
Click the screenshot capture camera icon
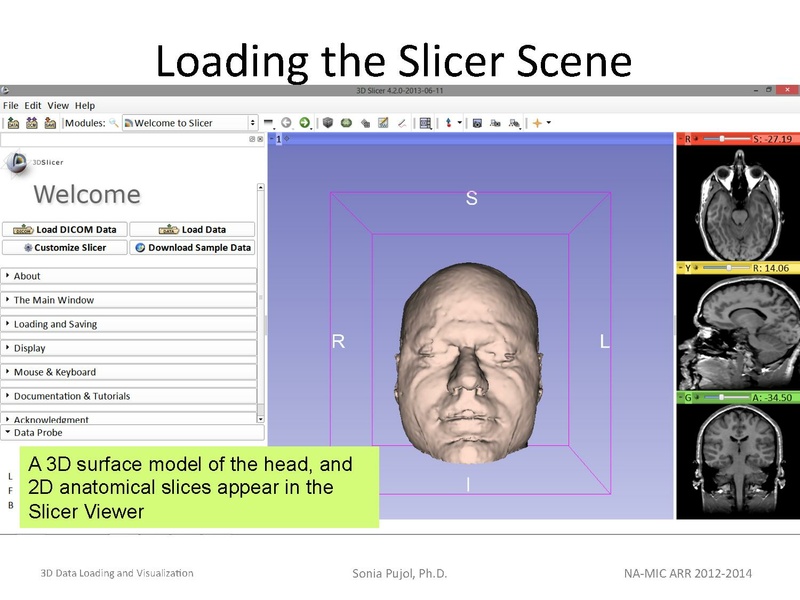click(x=477, y=123)
